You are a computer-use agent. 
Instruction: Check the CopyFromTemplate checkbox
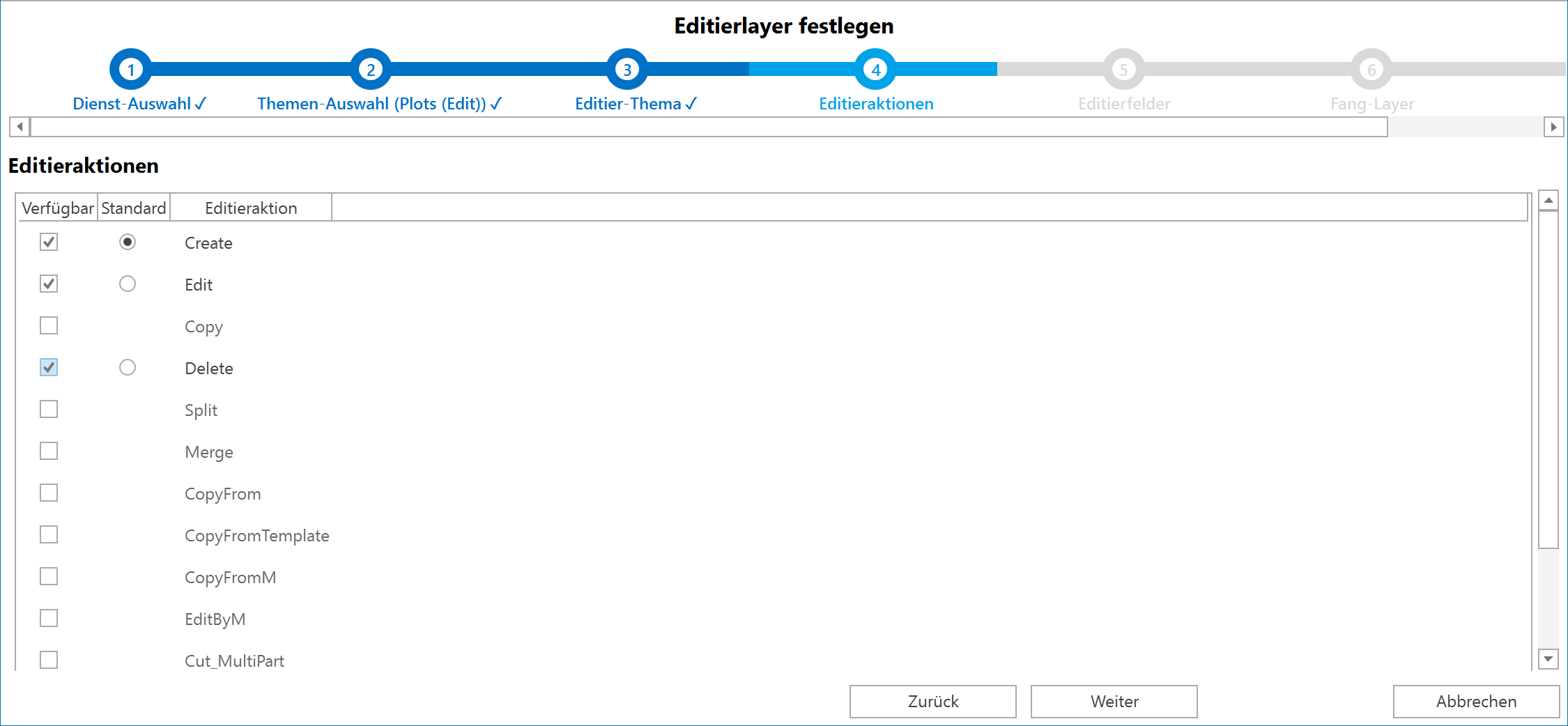48,534
